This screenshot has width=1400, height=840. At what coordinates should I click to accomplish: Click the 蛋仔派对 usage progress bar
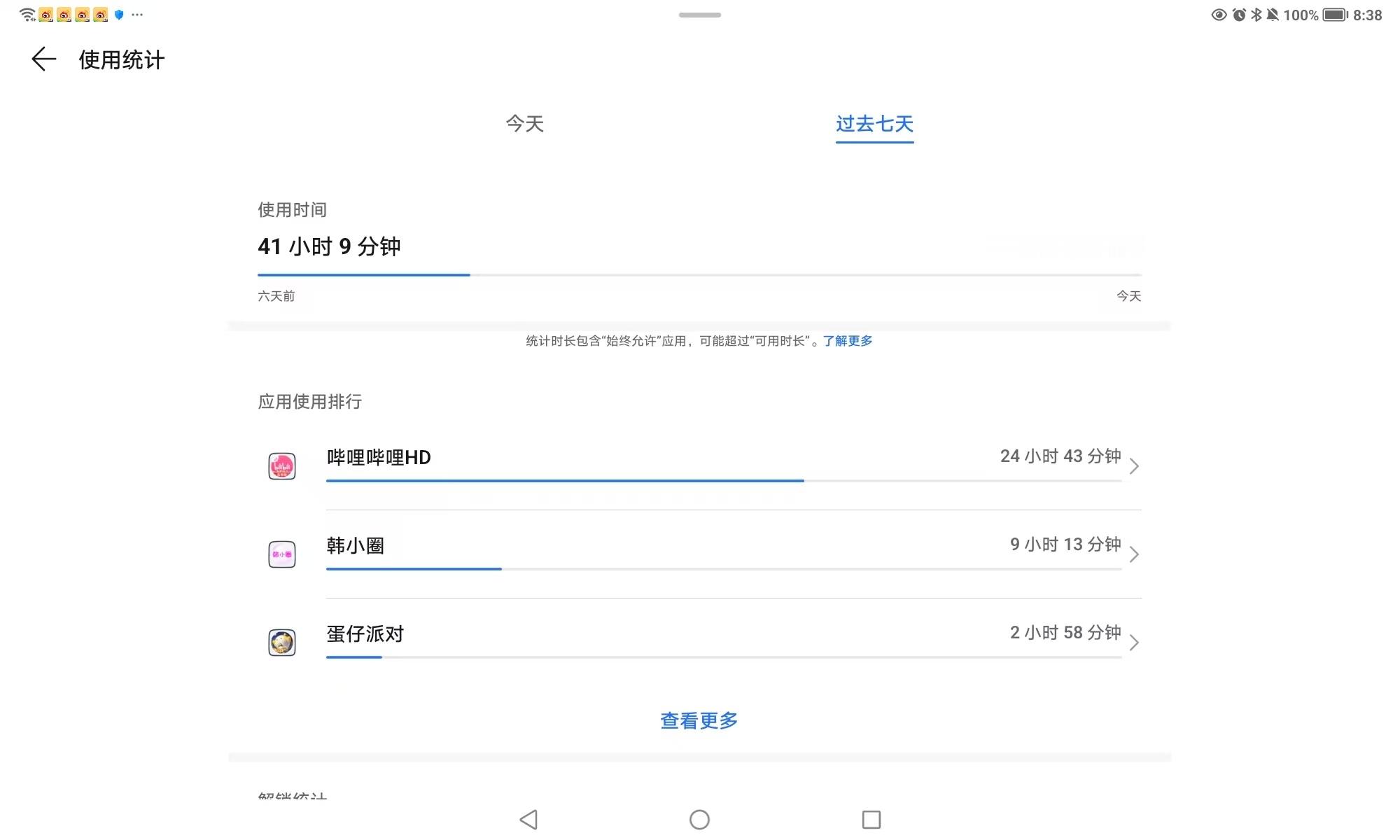click(x=724, y=657)
